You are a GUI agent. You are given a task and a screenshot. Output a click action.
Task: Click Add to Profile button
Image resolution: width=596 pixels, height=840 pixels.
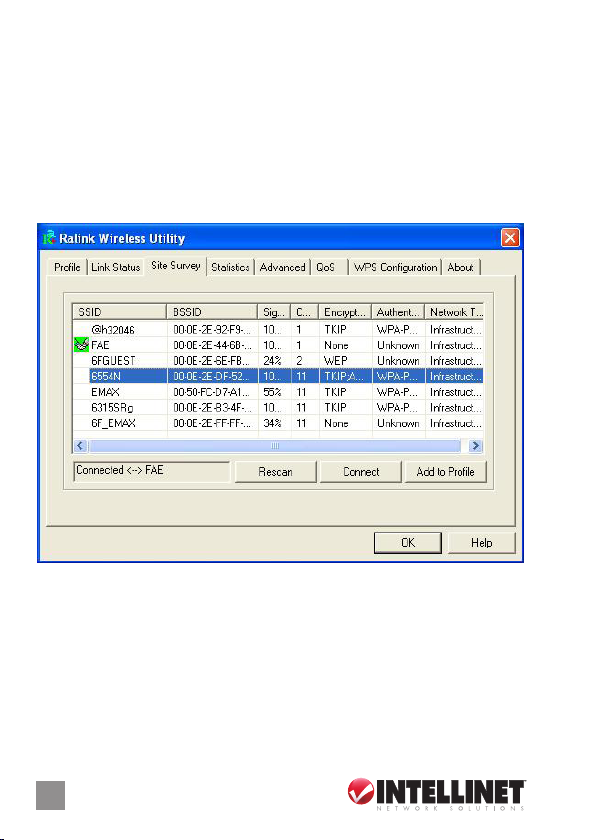tap(446, 472)
